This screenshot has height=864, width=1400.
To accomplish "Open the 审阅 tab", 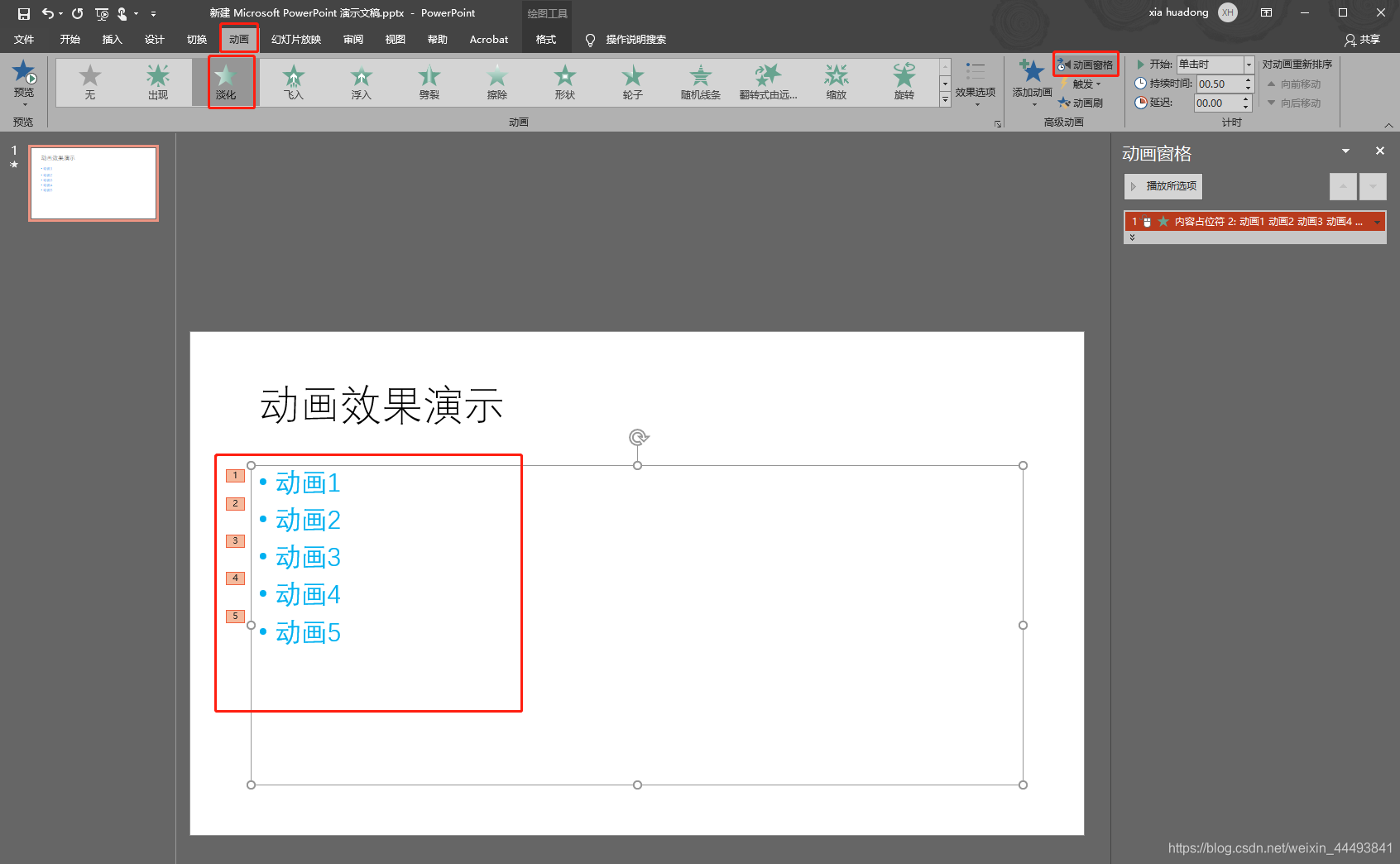I will pyautogui.click(x=353, y=39).
